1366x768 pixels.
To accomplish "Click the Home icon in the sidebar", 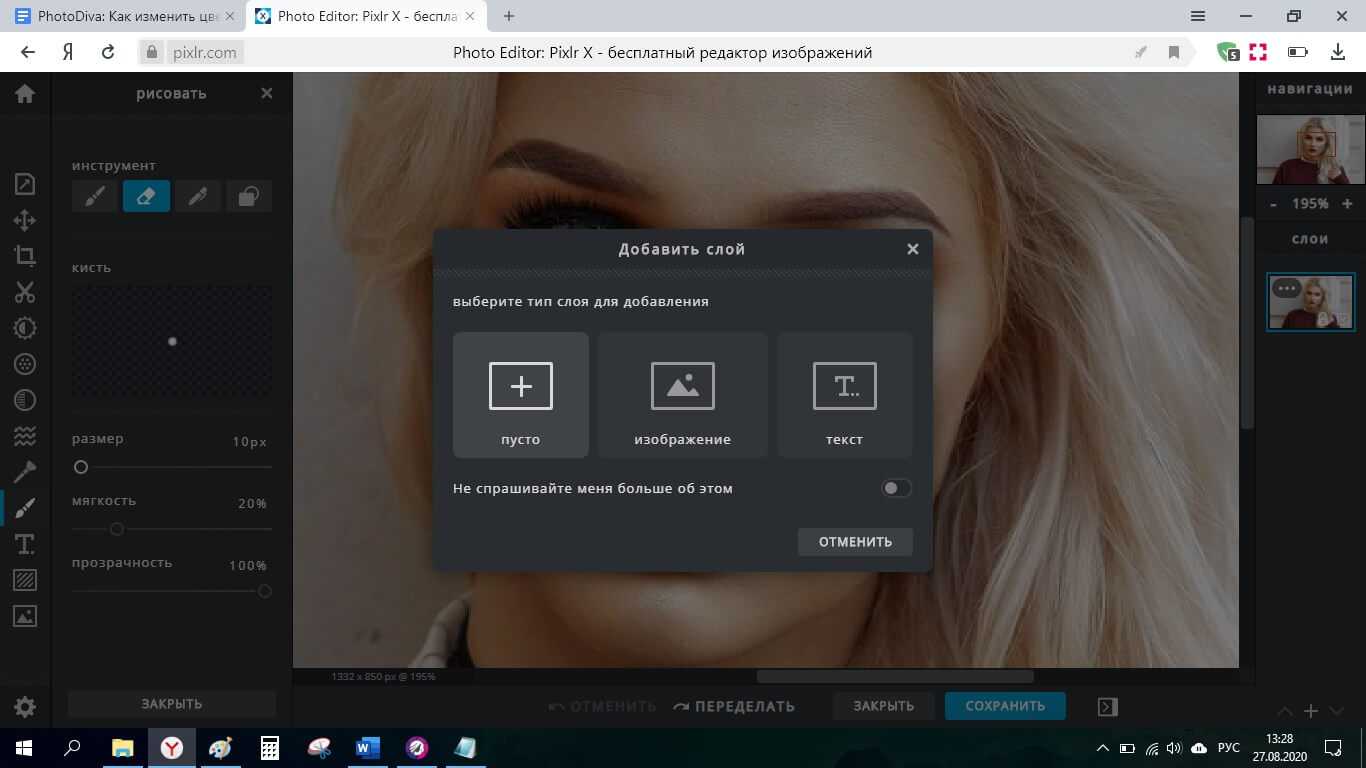I will (25, 93).
